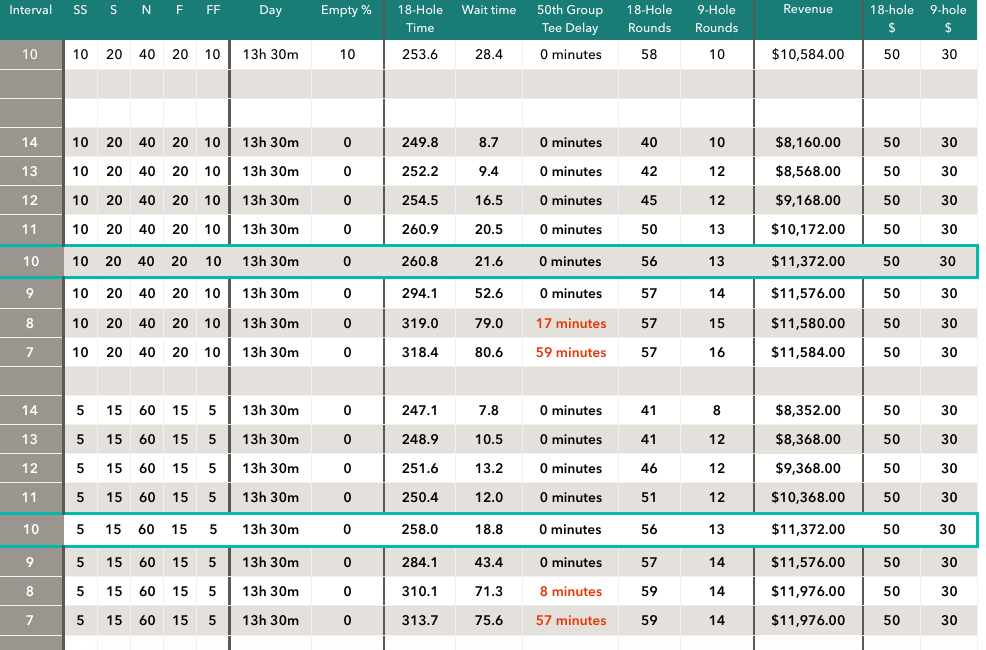Image resolution: width=986 pixels, height=650 pixels.
Task: Select the 313.7 18-hole time cell
Action: [x=420, y=620]
